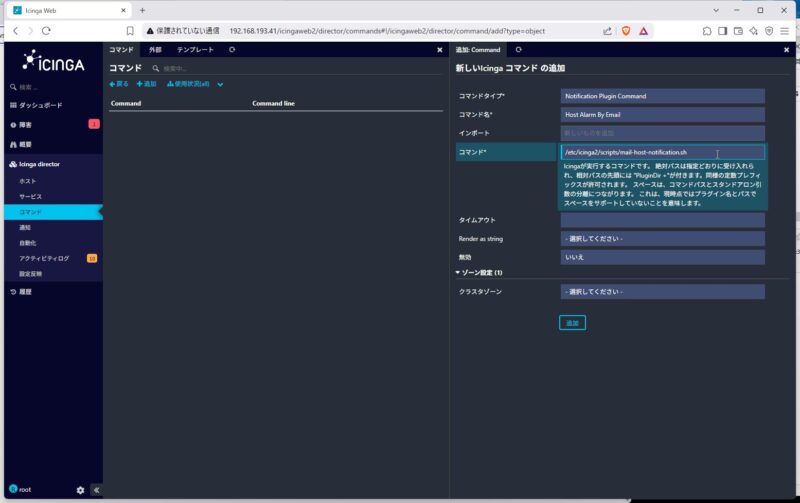Select the highlighted Commands (コマンド) sidebar item

point(53,212)
